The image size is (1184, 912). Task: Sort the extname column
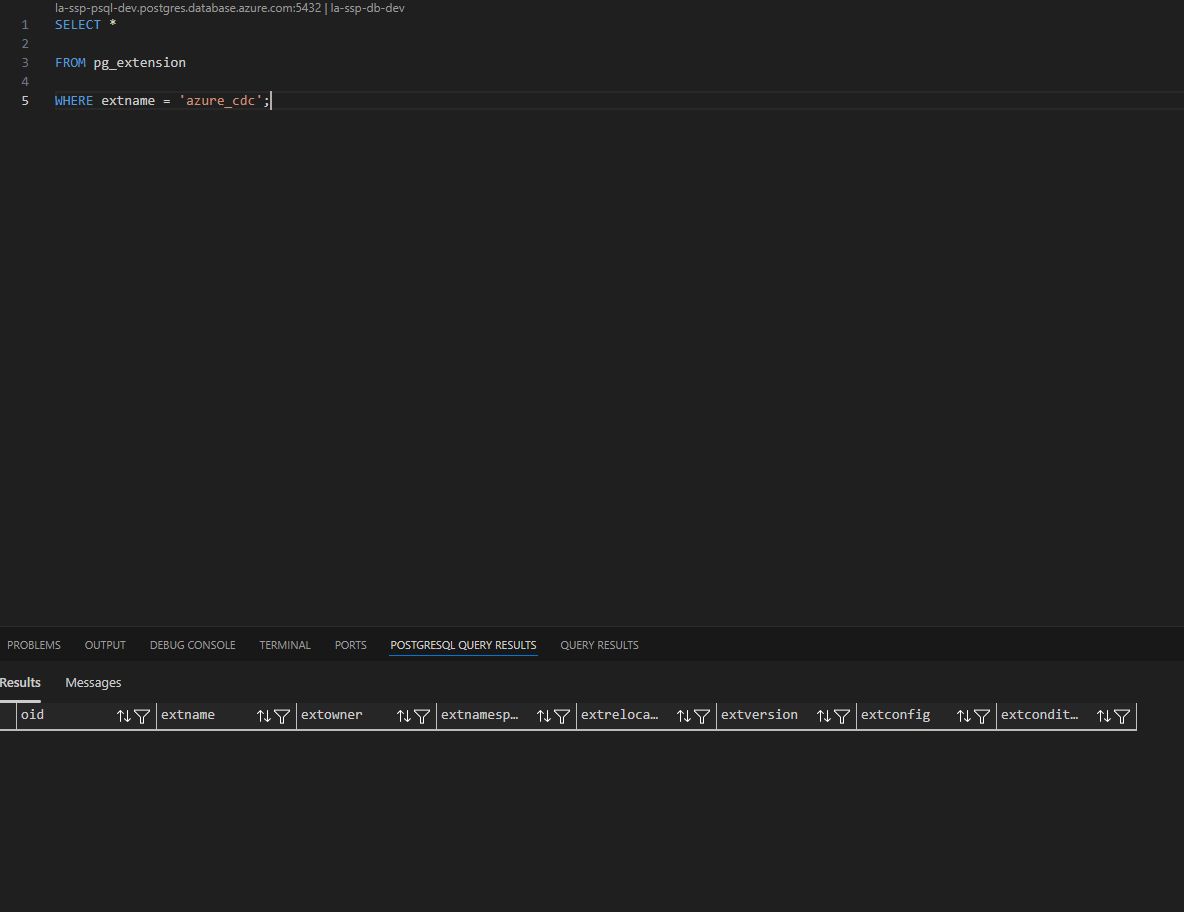click(x=264, y=716)
